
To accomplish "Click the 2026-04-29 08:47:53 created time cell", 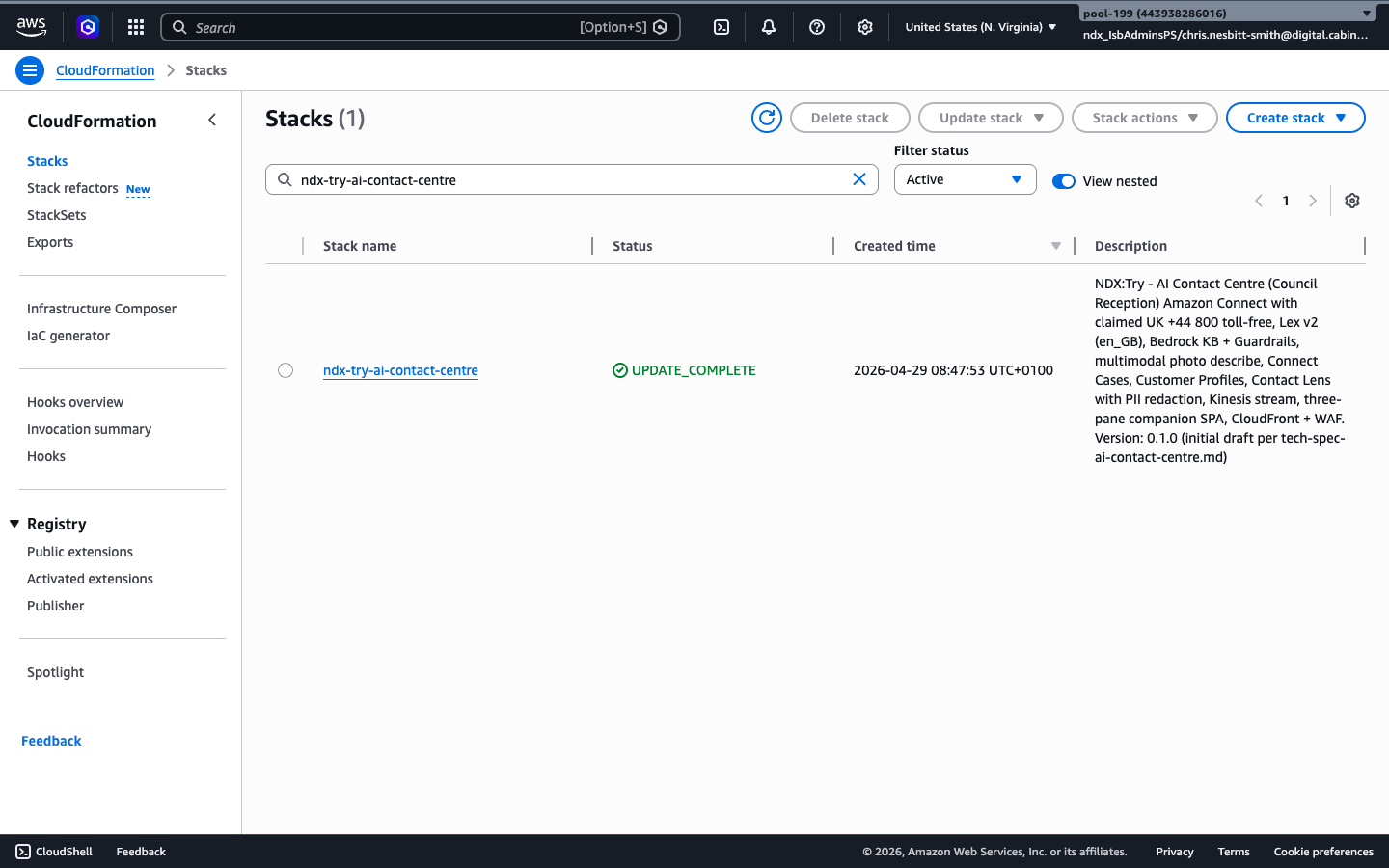I will pos(953,370).
